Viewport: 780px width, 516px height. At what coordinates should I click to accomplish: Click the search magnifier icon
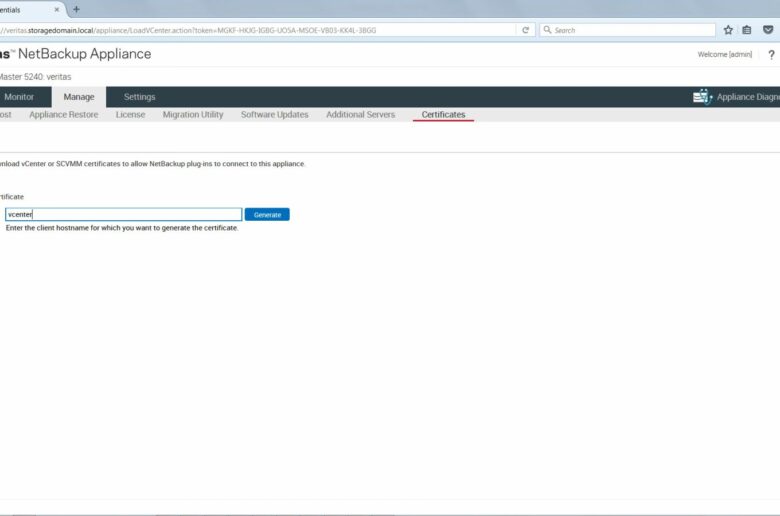547,30
